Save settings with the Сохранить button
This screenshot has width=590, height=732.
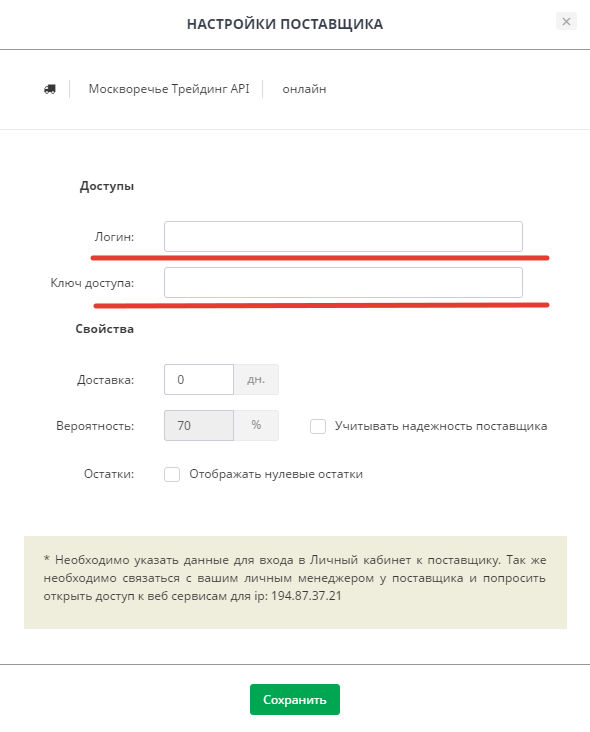(295, 699)
